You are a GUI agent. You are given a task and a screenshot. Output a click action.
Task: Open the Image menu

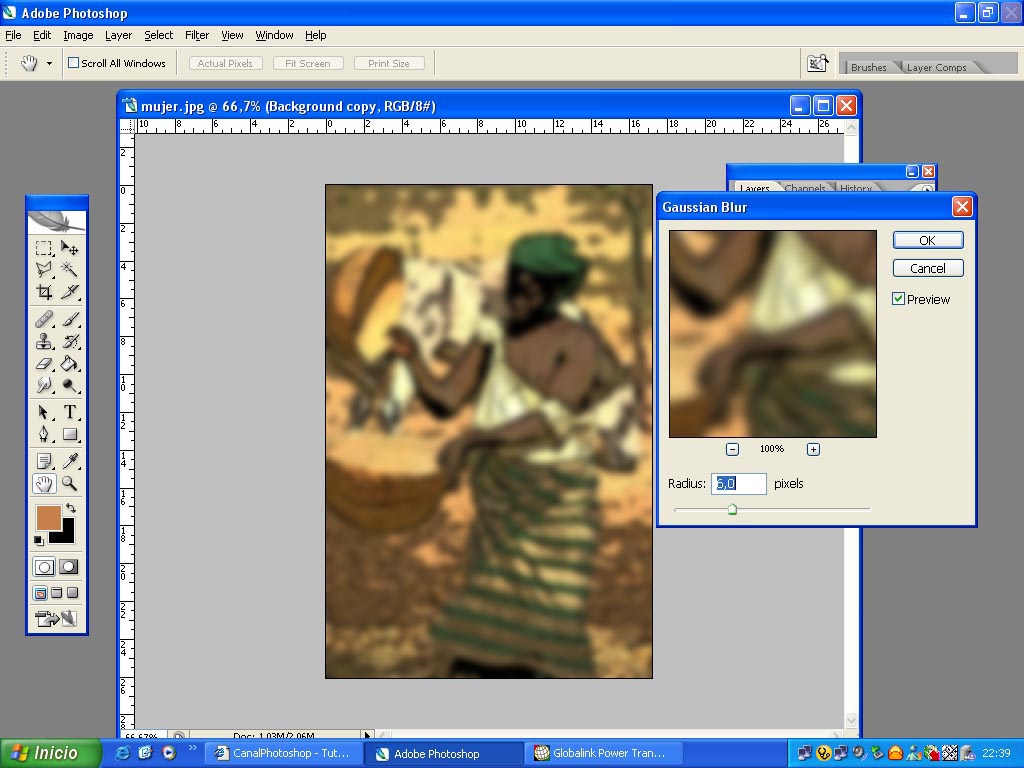[78, 35]
